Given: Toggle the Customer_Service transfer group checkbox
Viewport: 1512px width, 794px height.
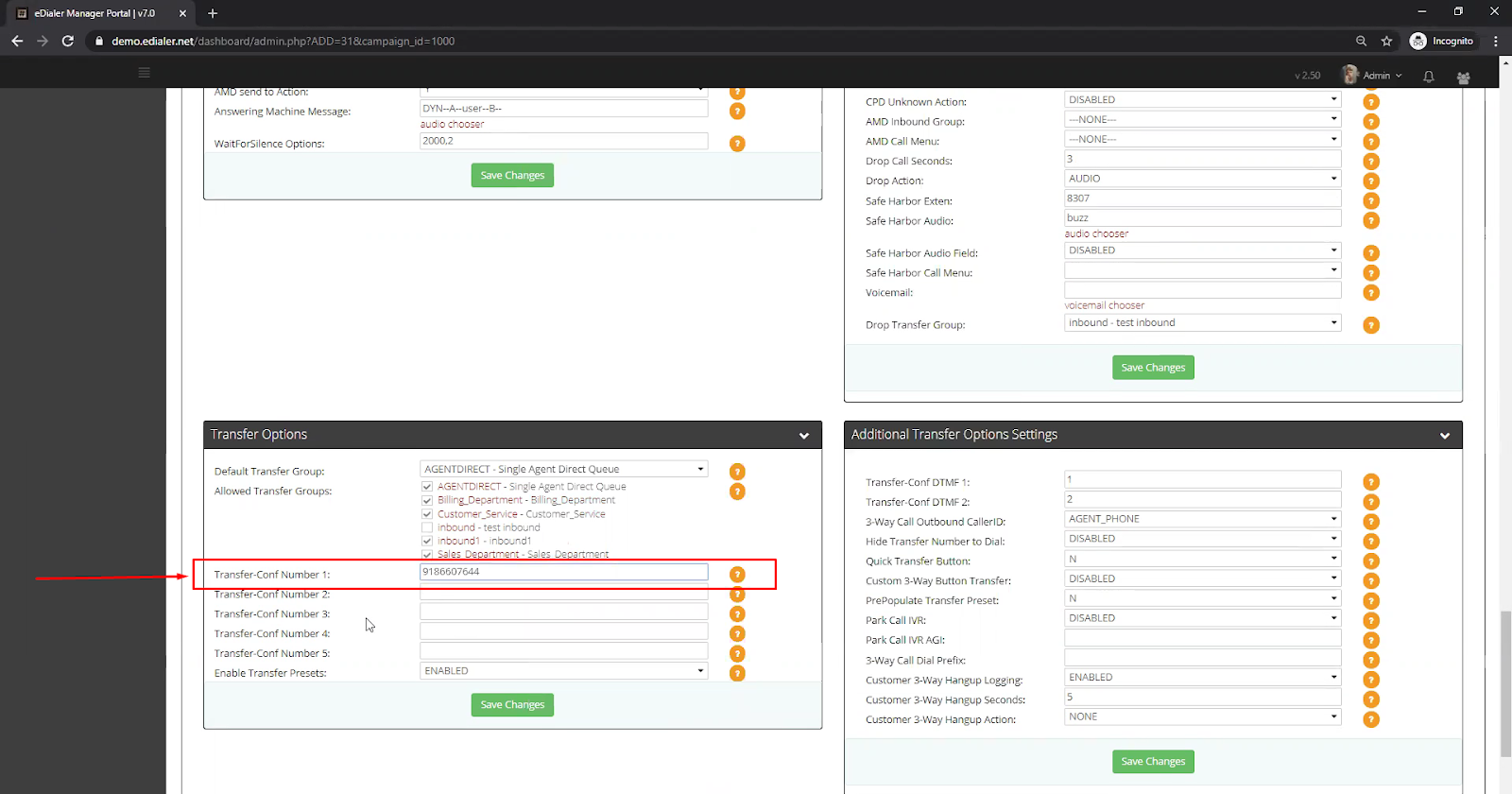Looking at the screenshot, I should coord(427,514).
